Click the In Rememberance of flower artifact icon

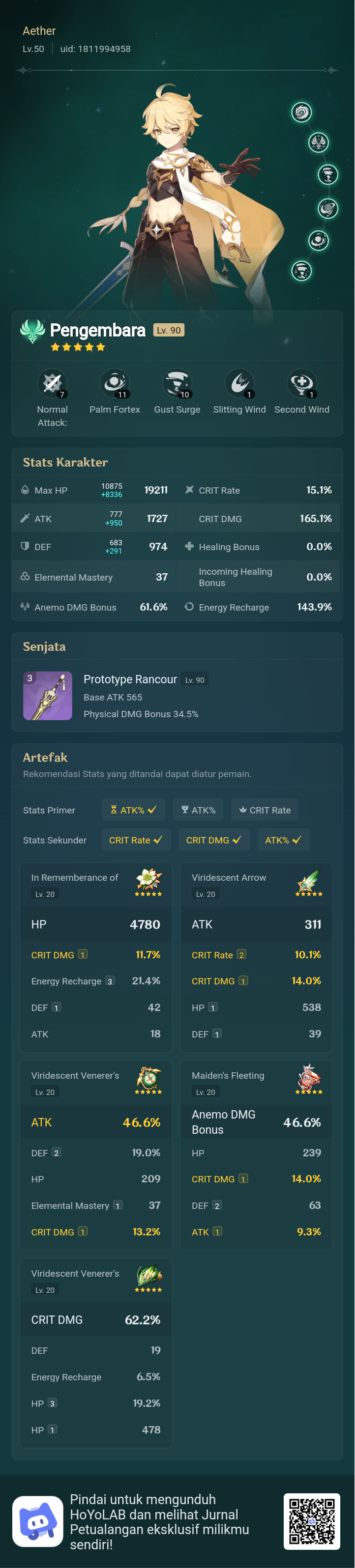[149, 879]
